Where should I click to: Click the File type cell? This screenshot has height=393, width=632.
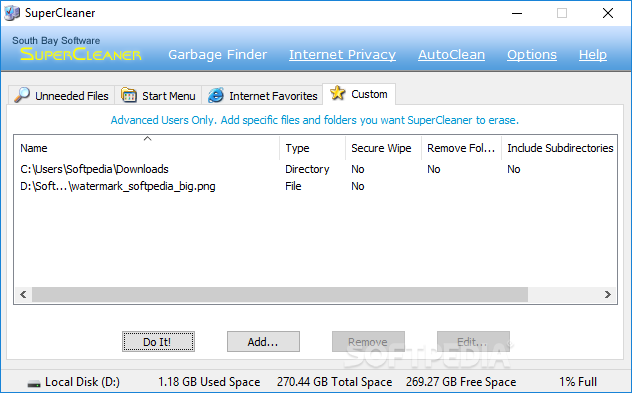click(293, 186)
